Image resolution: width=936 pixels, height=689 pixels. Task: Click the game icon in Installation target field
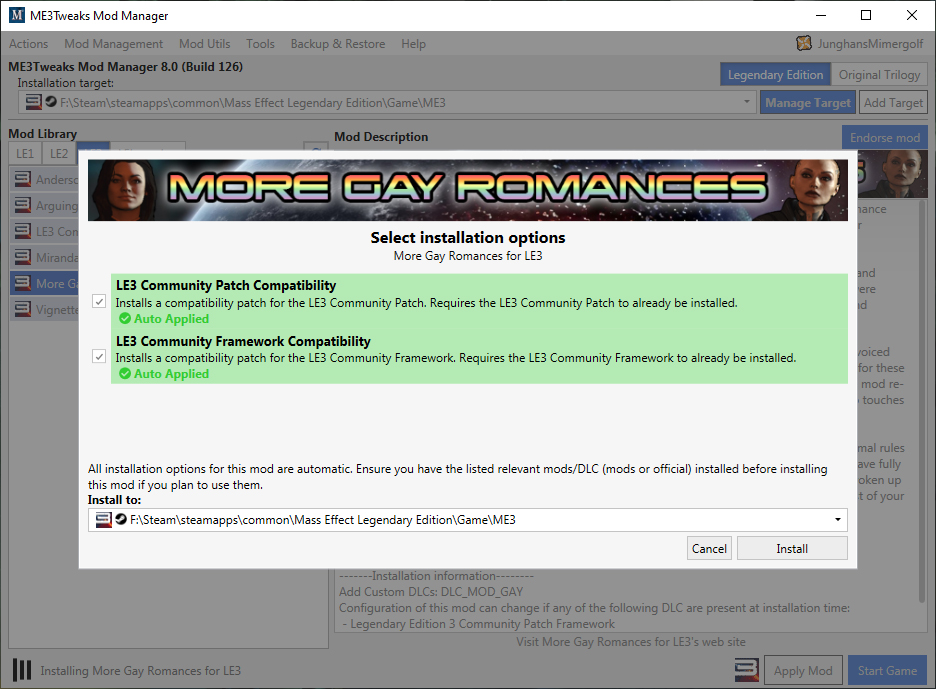(33, 102)
